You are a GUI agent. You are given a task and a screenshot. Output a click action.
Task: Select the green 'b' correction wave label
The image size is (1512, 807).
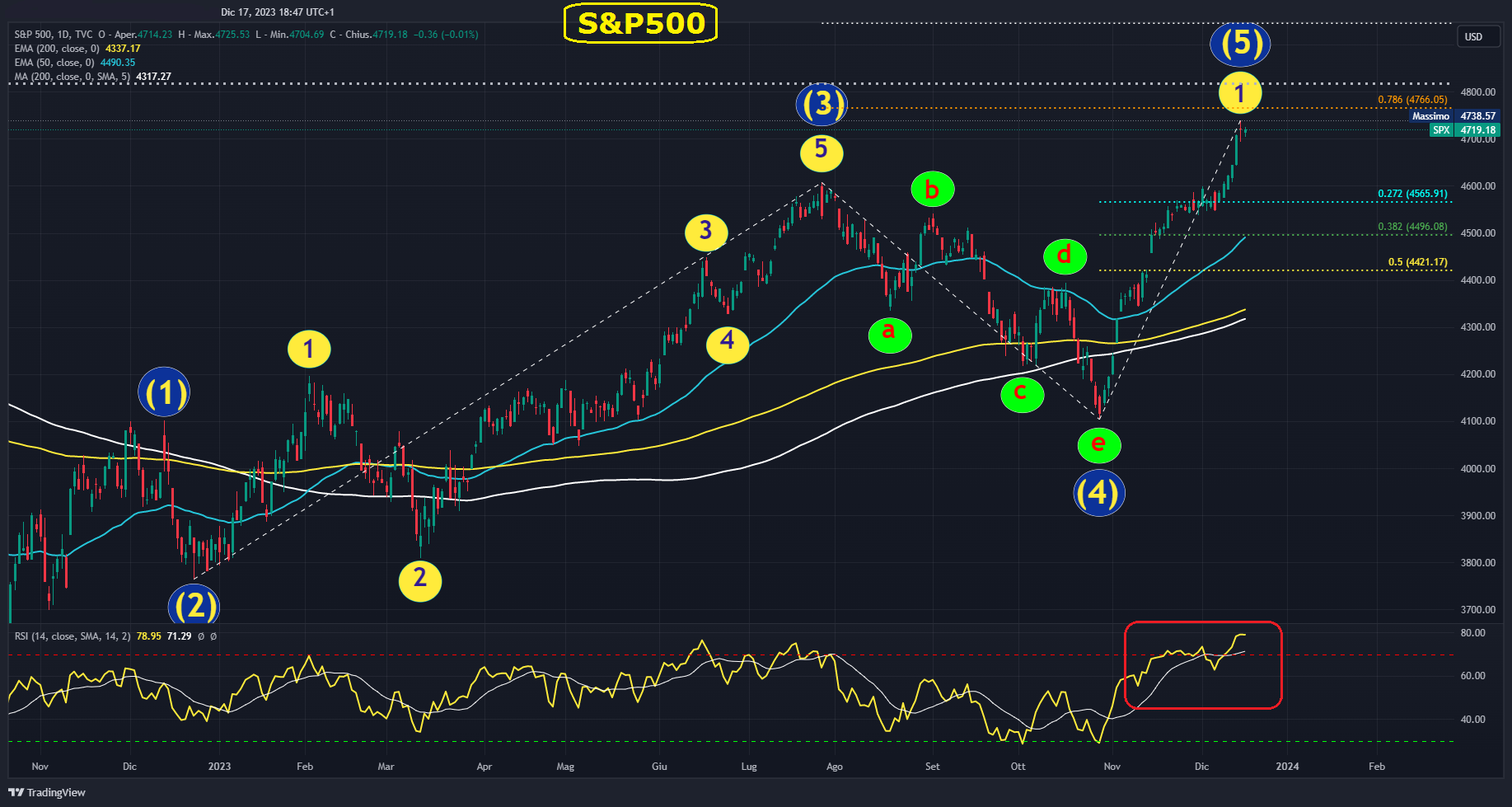click(x=933, y=190)
